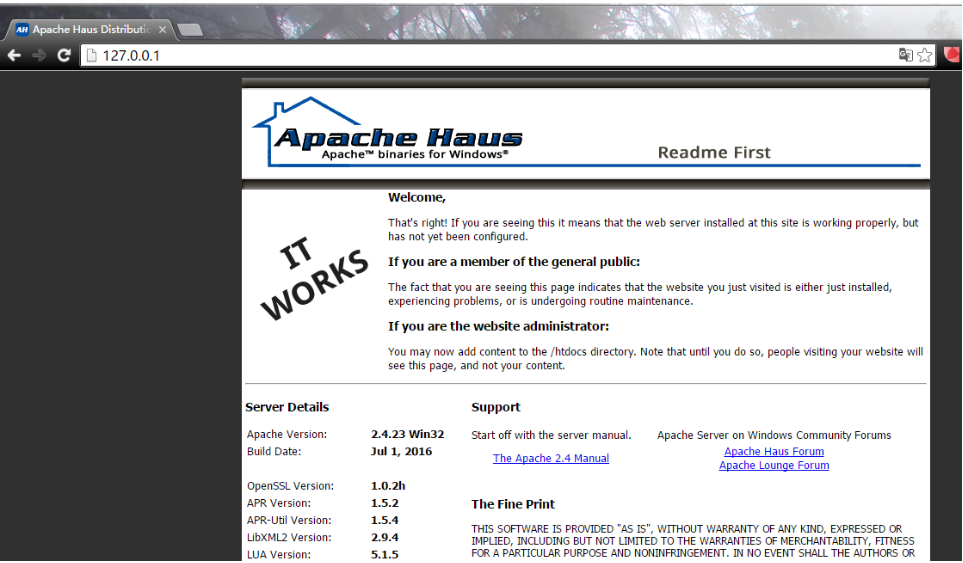Open a new tab with the new-tab button
Viewport: 963px width, 563px height.
click(x=190, y=29)
